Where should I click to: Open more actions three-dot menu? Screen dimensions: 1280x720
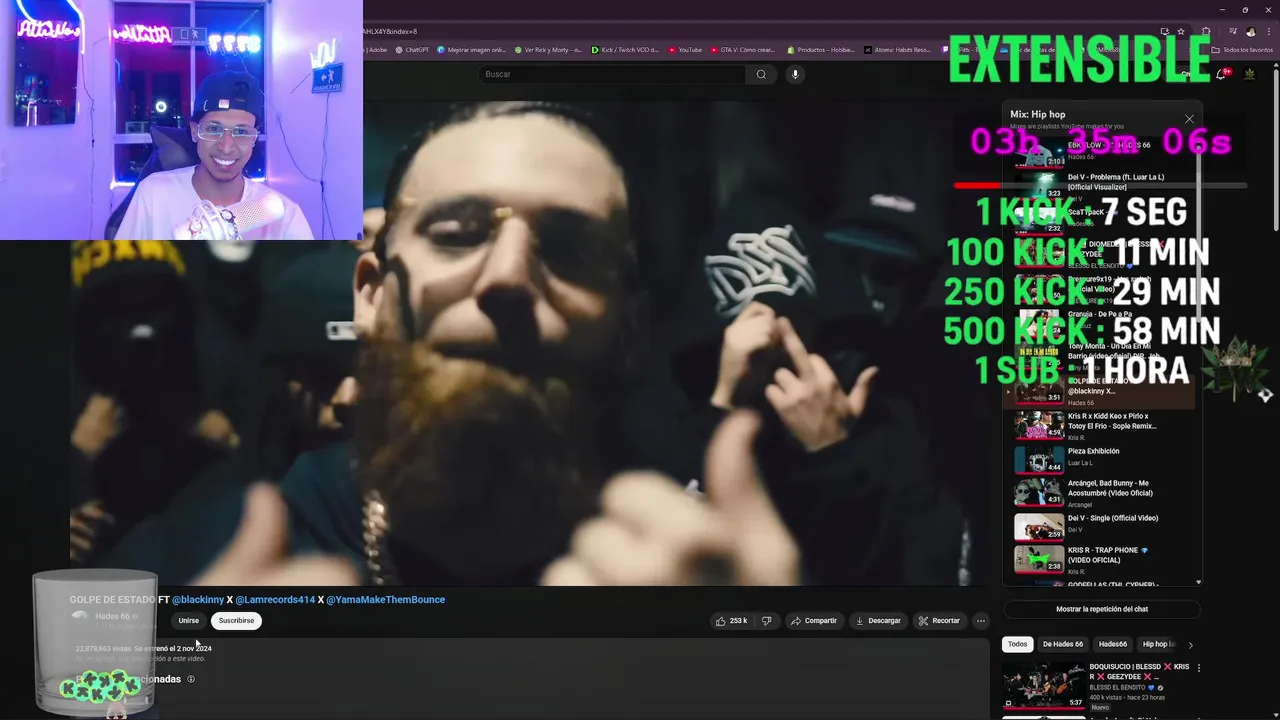(981, 621)
